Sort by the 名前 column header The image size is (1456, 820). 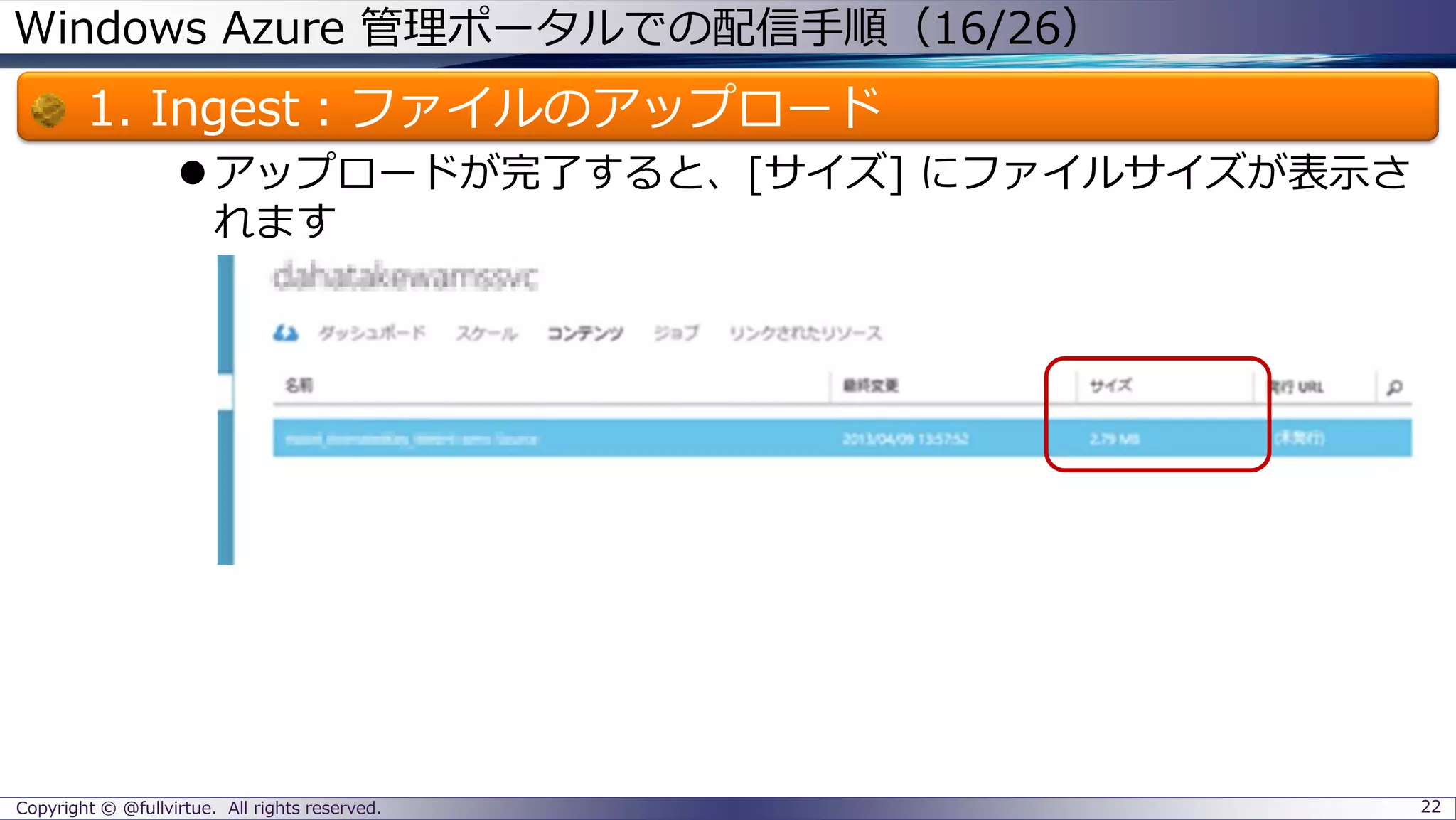click(299, 385)
